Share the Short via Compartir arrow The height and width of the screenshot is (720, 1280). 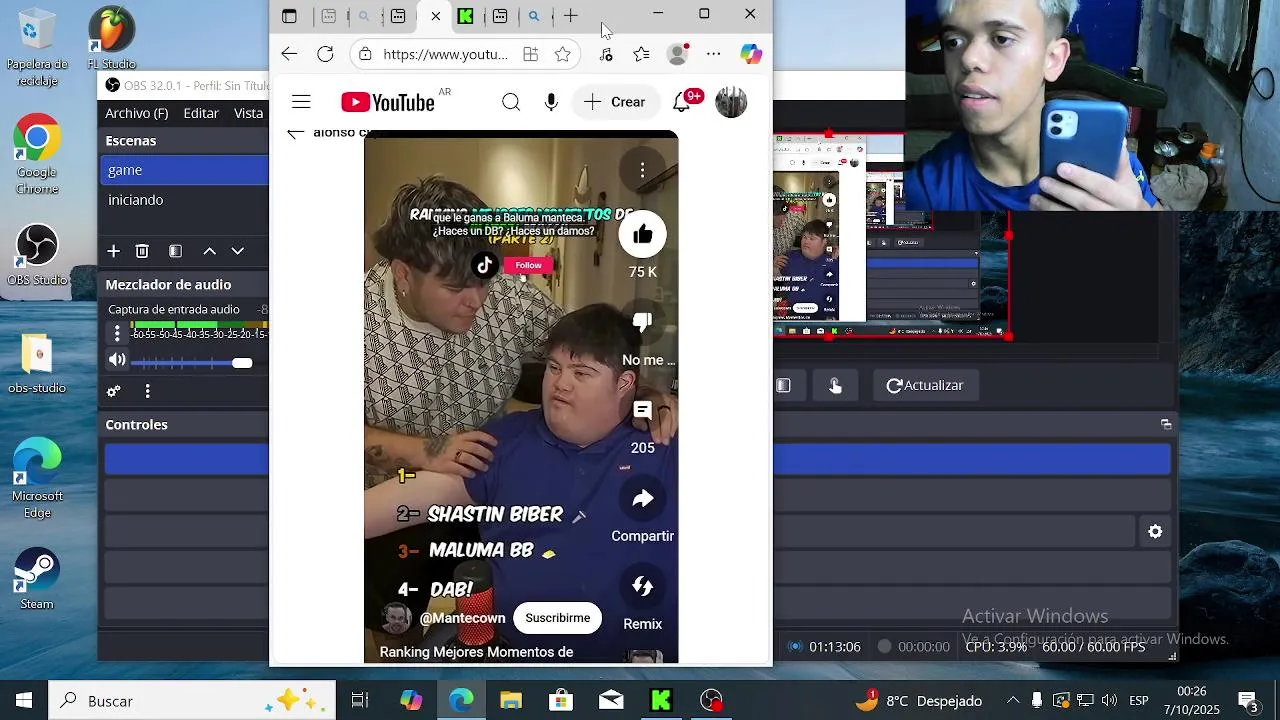coord(643,498)
